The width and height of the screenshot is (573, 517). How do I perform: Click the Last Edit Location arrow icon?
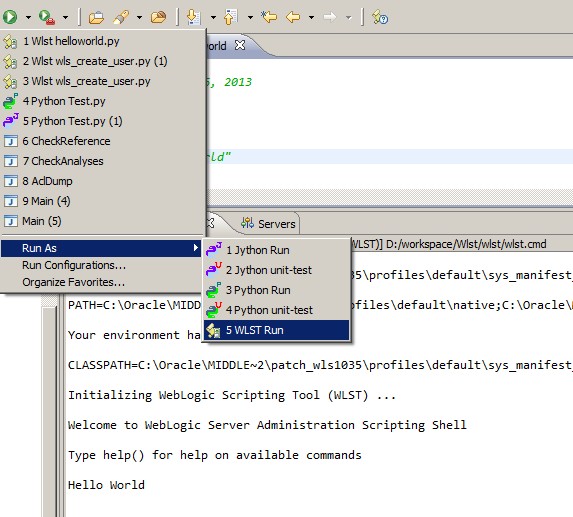[269, 17]
